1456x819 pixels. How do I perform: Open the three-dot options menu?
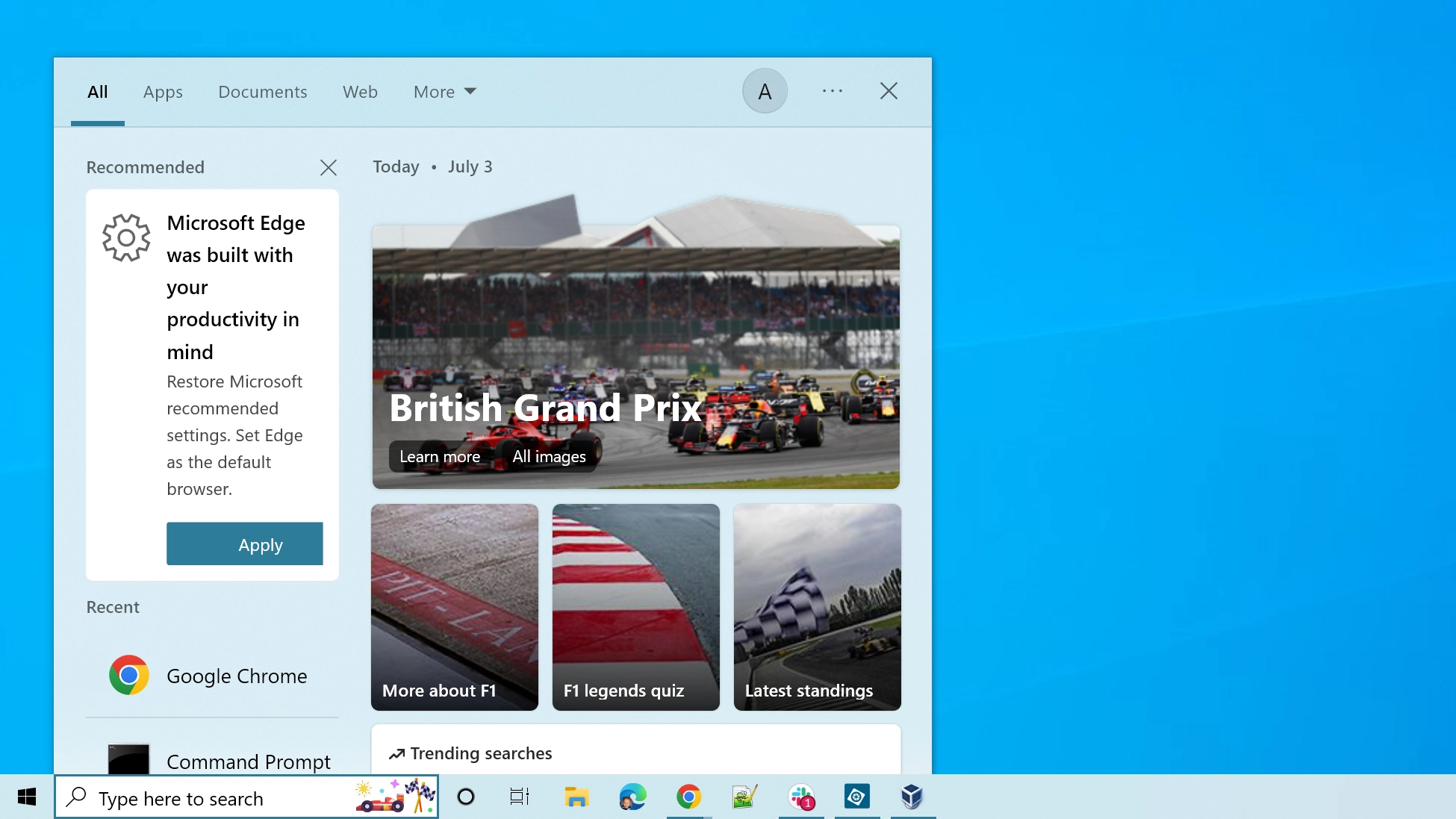[833, 91]
